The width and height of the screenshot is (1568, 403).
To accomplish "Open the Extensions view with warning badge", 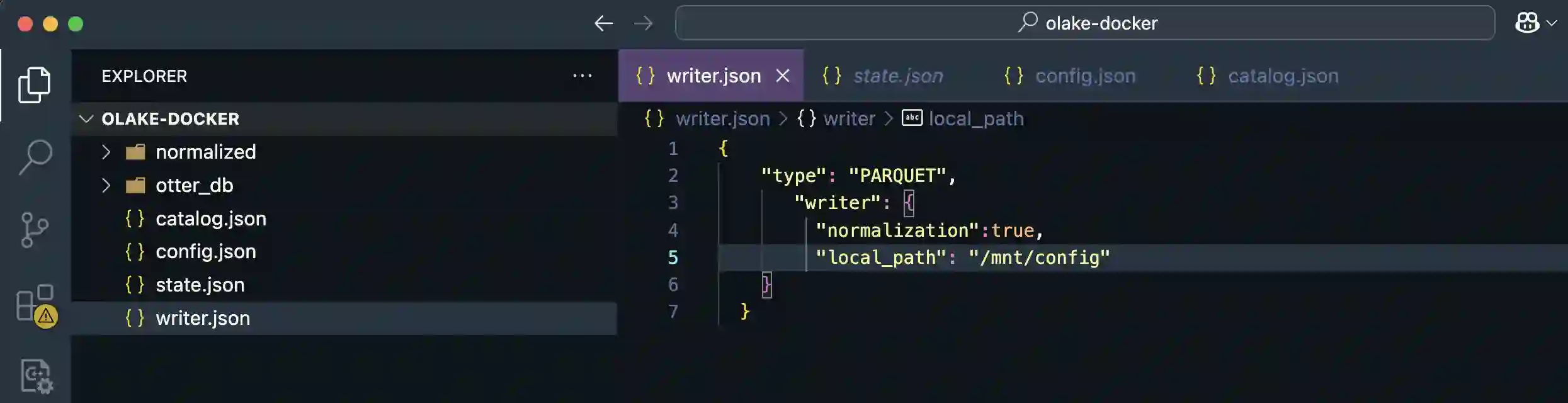I will 35,305.
